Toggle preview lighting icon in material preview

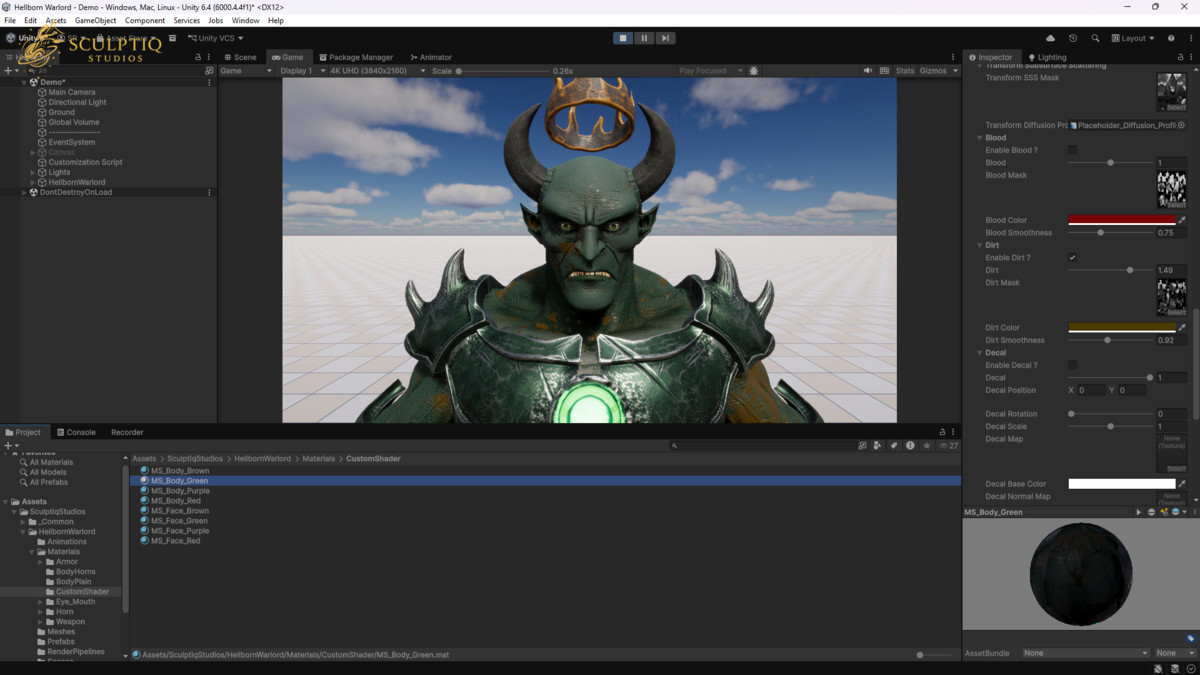click(x=1164, y=512)
